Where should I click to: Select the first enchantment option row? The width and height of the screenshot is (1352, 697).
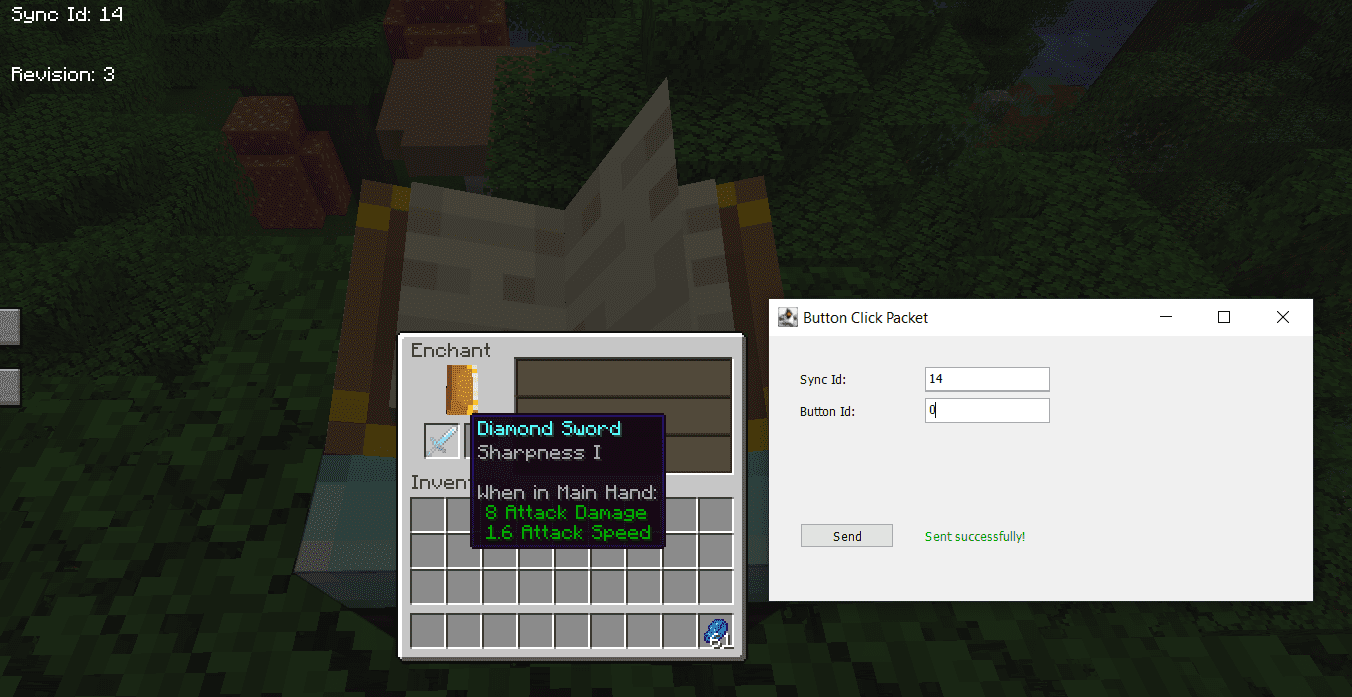coord(623,377)
